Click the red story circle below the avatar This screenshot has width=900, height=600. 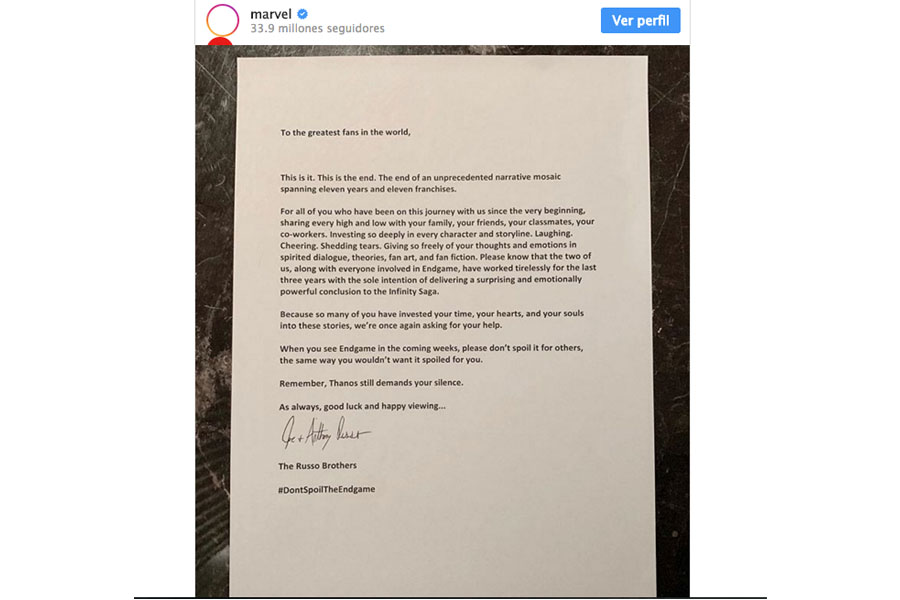coord(220,42)
